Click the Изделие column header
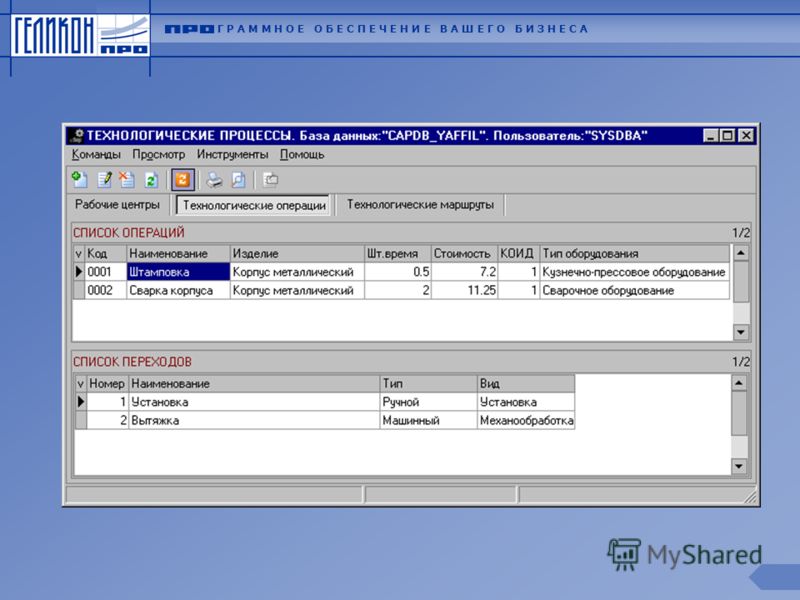This screenshot has width=800, height=600. 297,254
